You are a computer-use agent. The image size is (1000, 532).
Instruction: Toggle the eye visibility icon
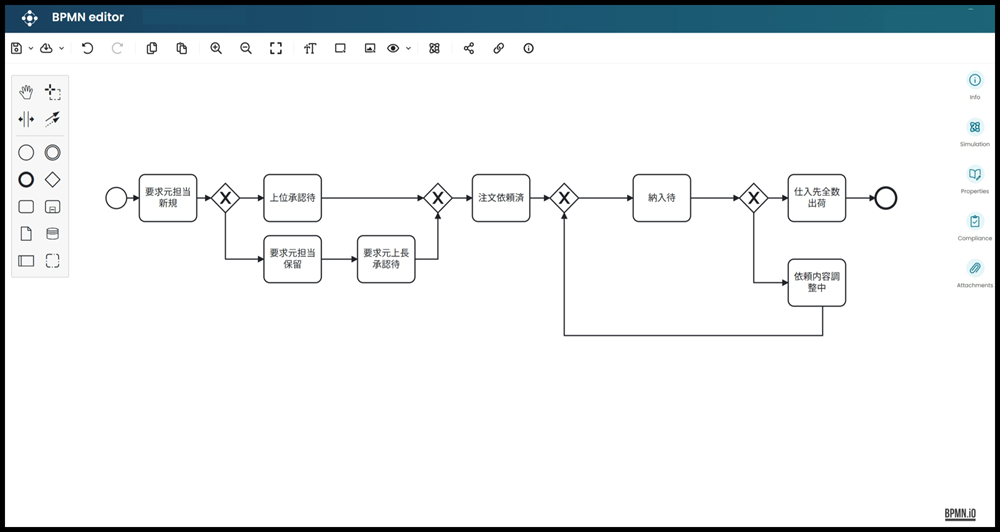[393, 48]
